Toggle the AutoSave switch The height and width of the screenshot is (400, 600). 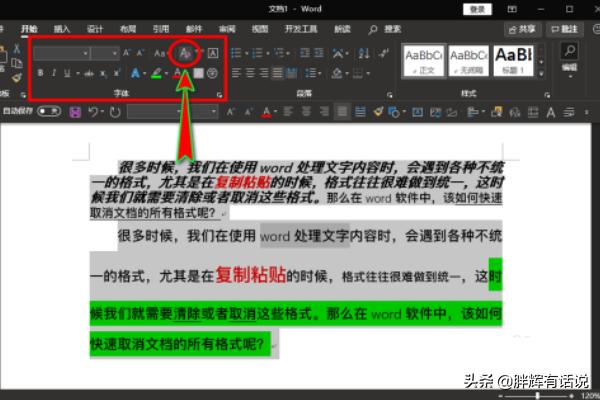pyautogui.click(x=49, y=111)
